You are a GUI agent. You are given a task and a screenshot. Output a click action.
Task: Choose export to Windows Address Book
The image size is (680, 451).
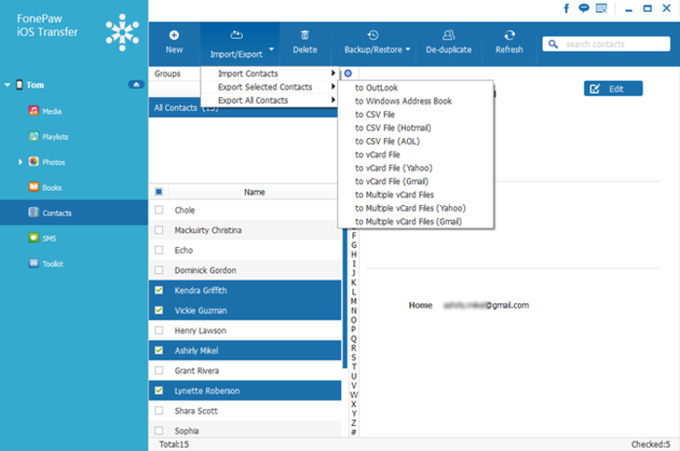[415, 101]
